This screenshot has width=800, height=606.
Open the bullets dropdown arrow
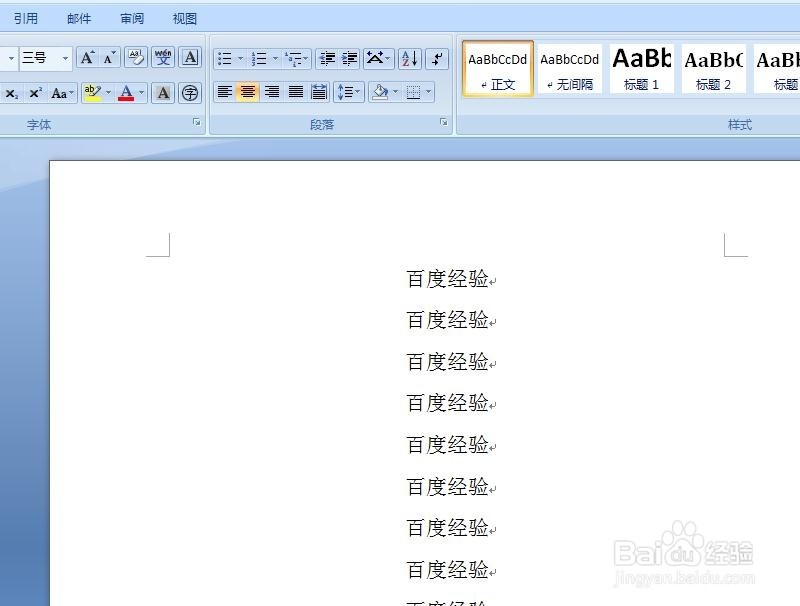[240, 59]
